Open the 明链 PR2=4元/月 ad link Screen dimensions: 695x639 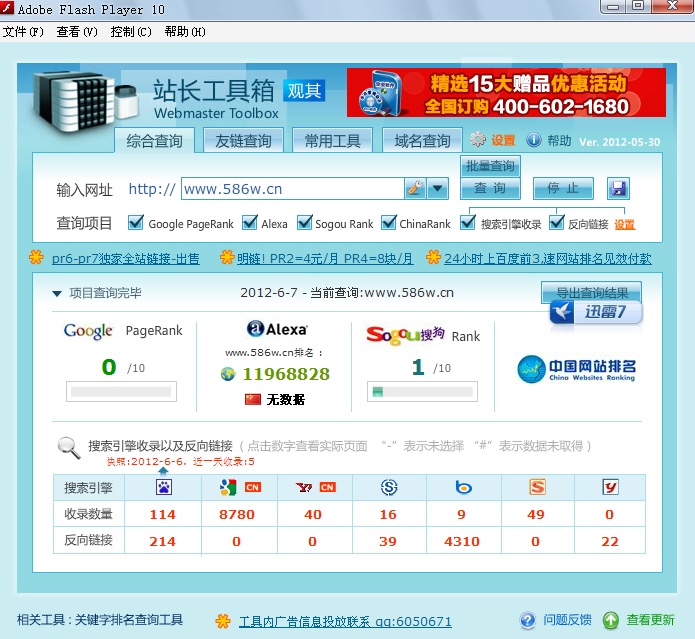pos(325,258)
